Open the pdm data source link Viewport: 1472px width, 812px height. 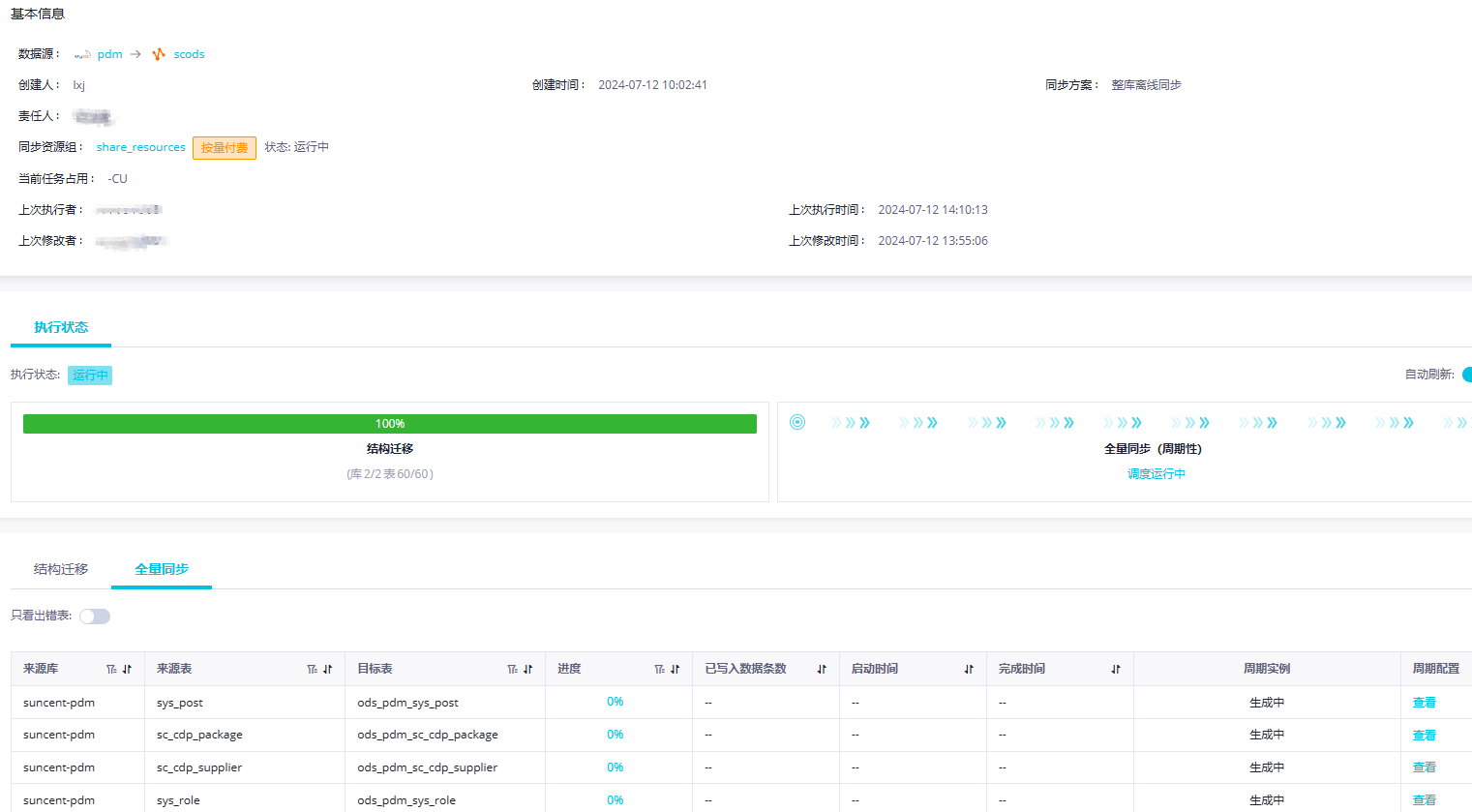click(110, 54)
